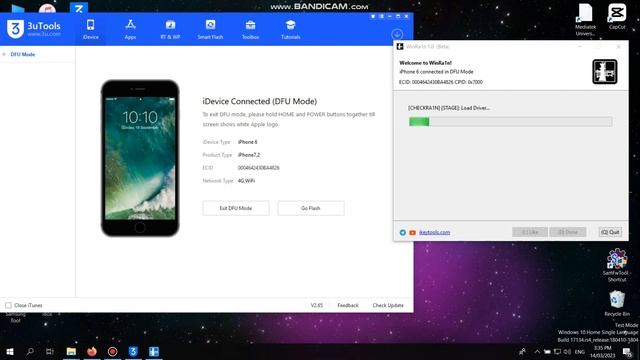The image size is (640, 360).
Task: Show hidden system tray icons
Action: [537, 352]
